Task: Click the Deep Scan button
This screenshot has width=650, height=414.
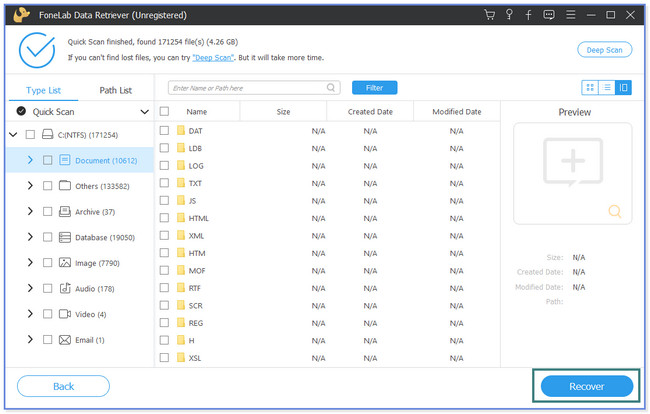Action: [x=604, y=50]
